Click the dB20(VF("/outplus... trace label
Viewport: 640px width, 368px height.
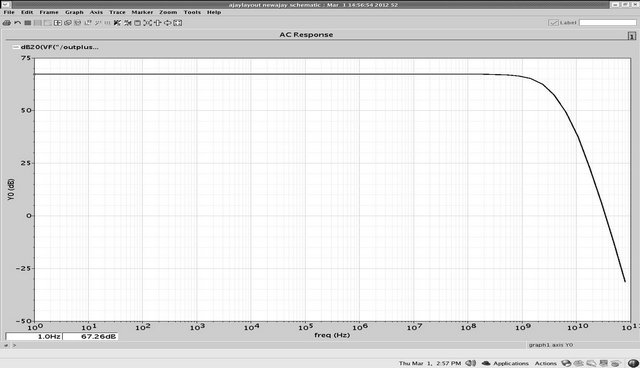(x=60, y=47)
